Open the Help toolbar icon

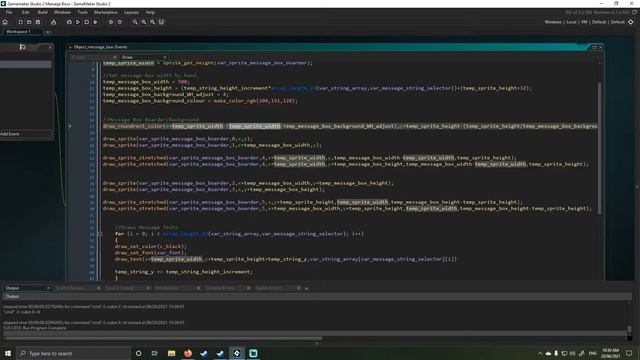(x=120, y=22)
